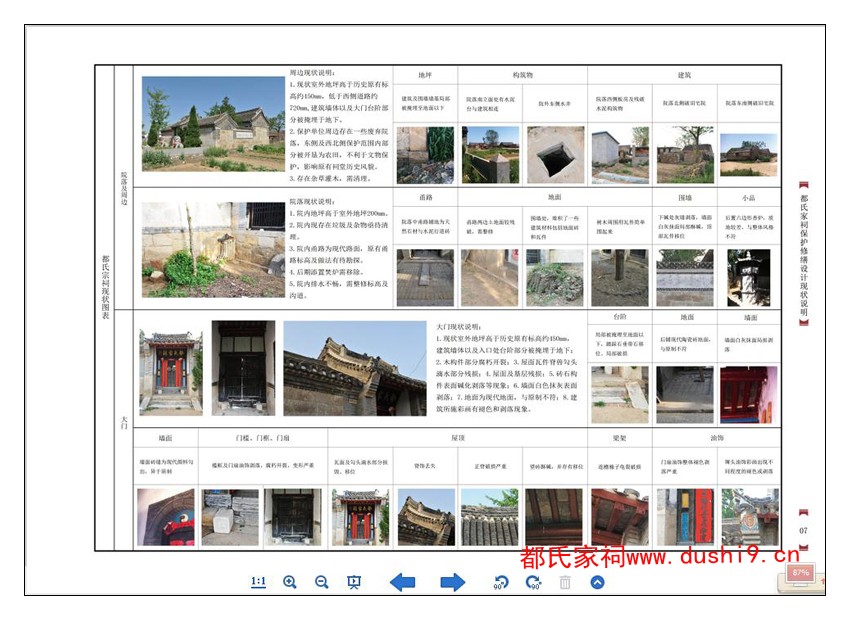This screenshot has height=620, width=850.
Task: Click the top-left ancestral hall exterior photo
Action: 213,124
